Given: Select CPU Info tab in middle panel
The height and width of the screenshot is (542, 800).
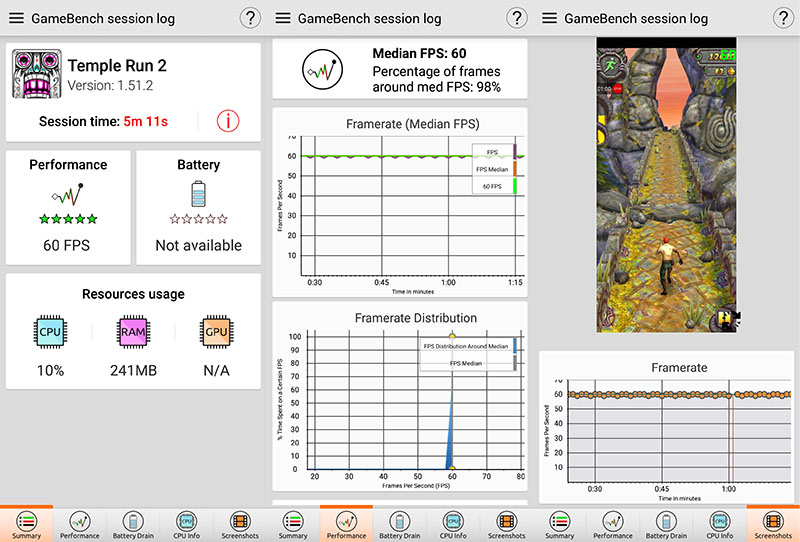Looking at the screenshot, I should pos(453,525).
